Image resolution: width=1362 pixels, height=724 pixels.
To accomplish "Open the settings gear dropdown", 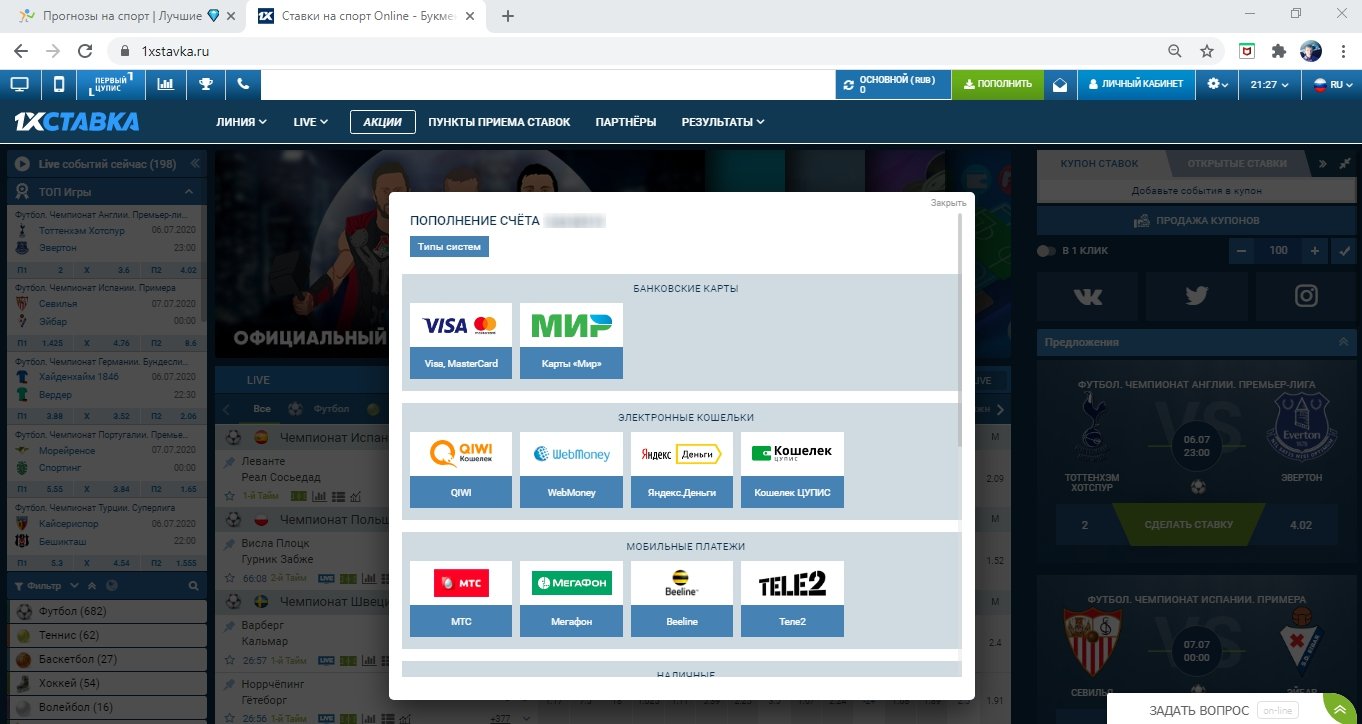I will click(1217, 84).
